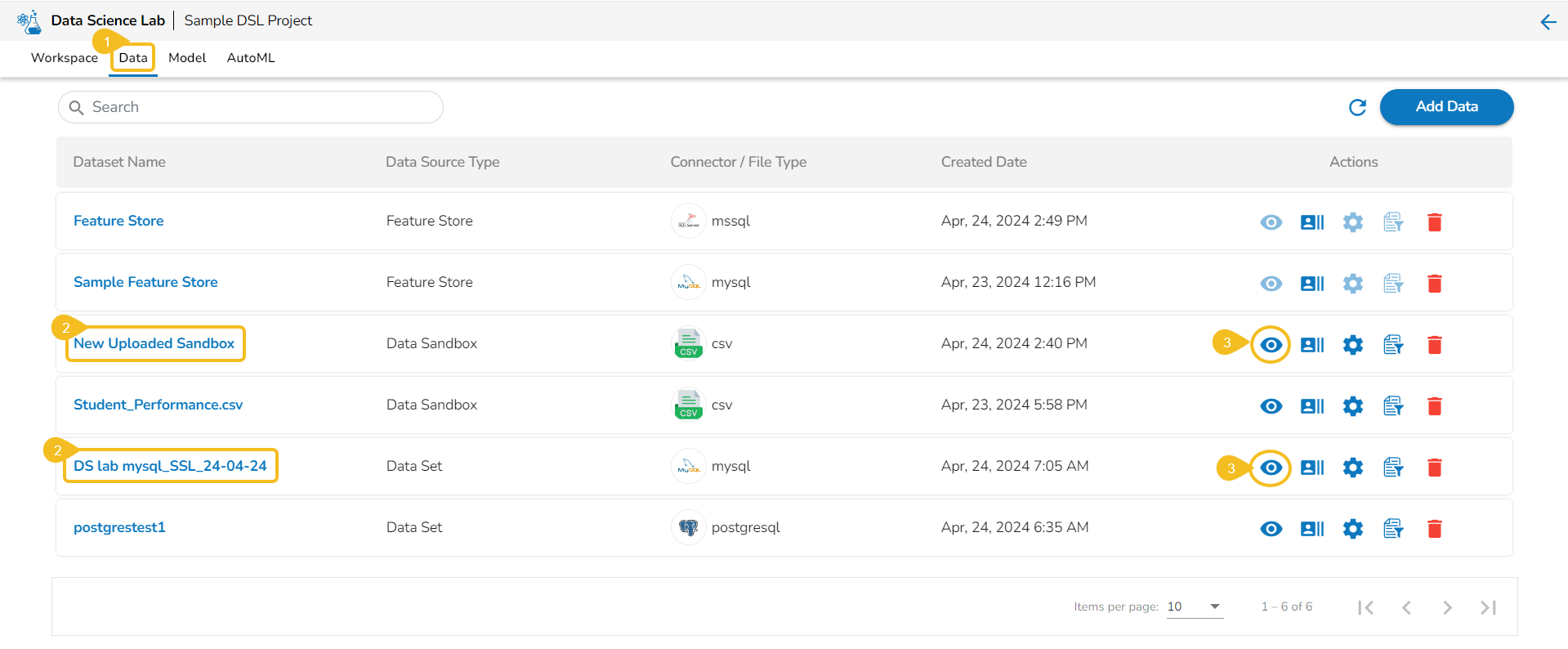Go to the next page of datasets
The height and width of the screenshot is (649, 1568).
click(1447, 607)
